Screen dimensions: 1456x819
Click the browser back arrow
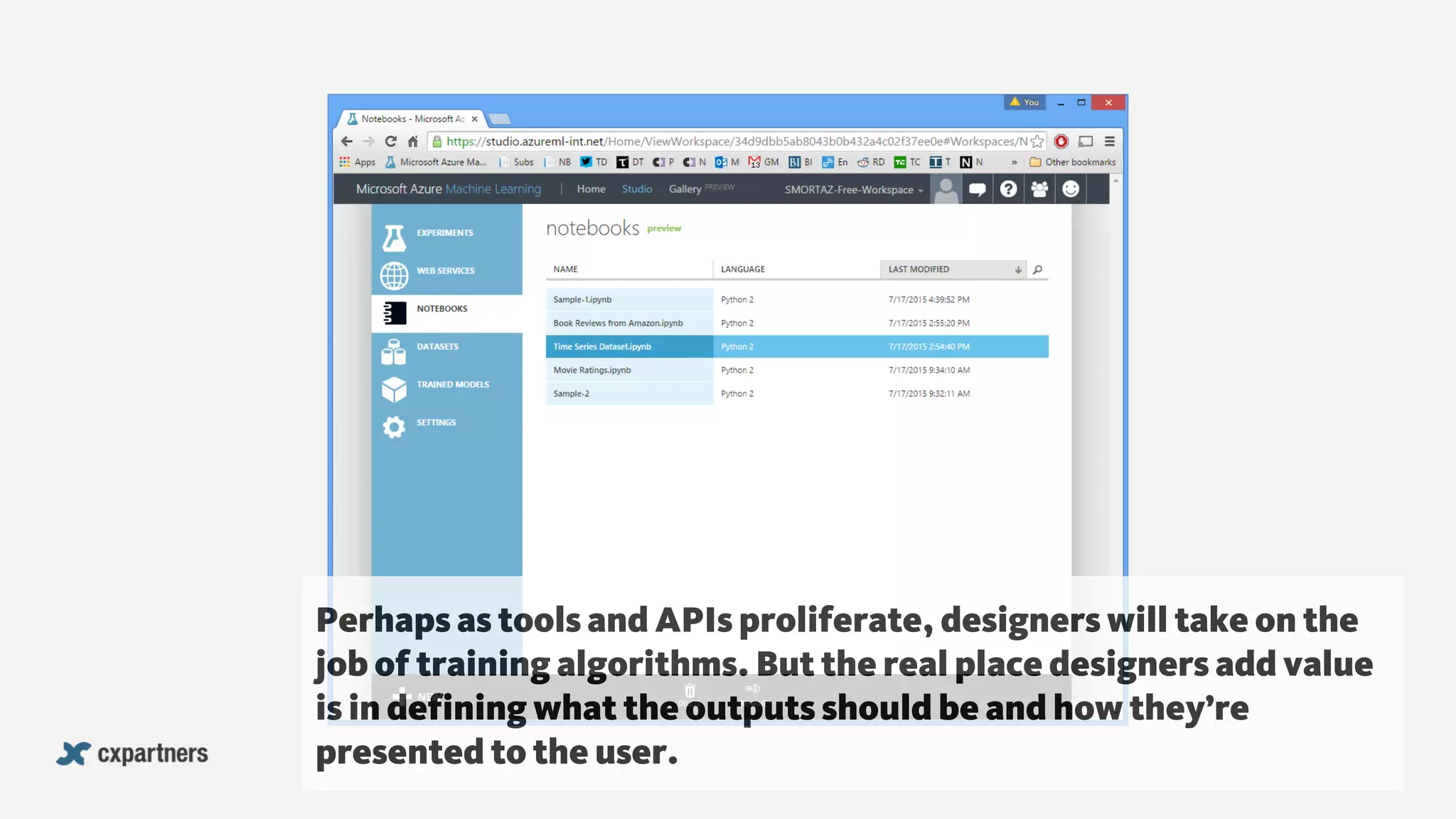coord(346,141)
